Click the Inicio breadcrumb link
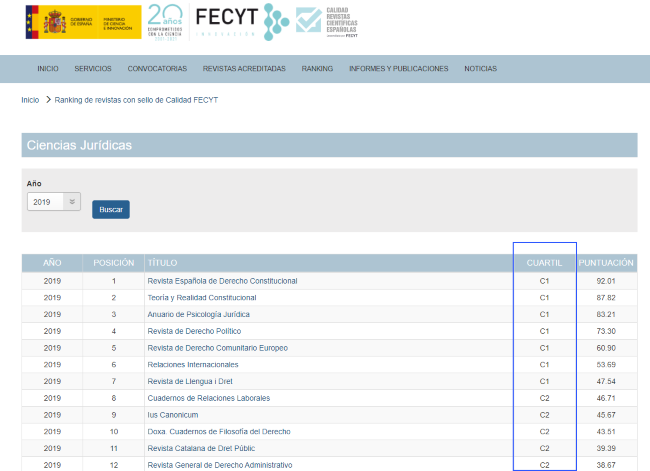The image size is (650, 471). pyautogui.click(x=30, y=100)
